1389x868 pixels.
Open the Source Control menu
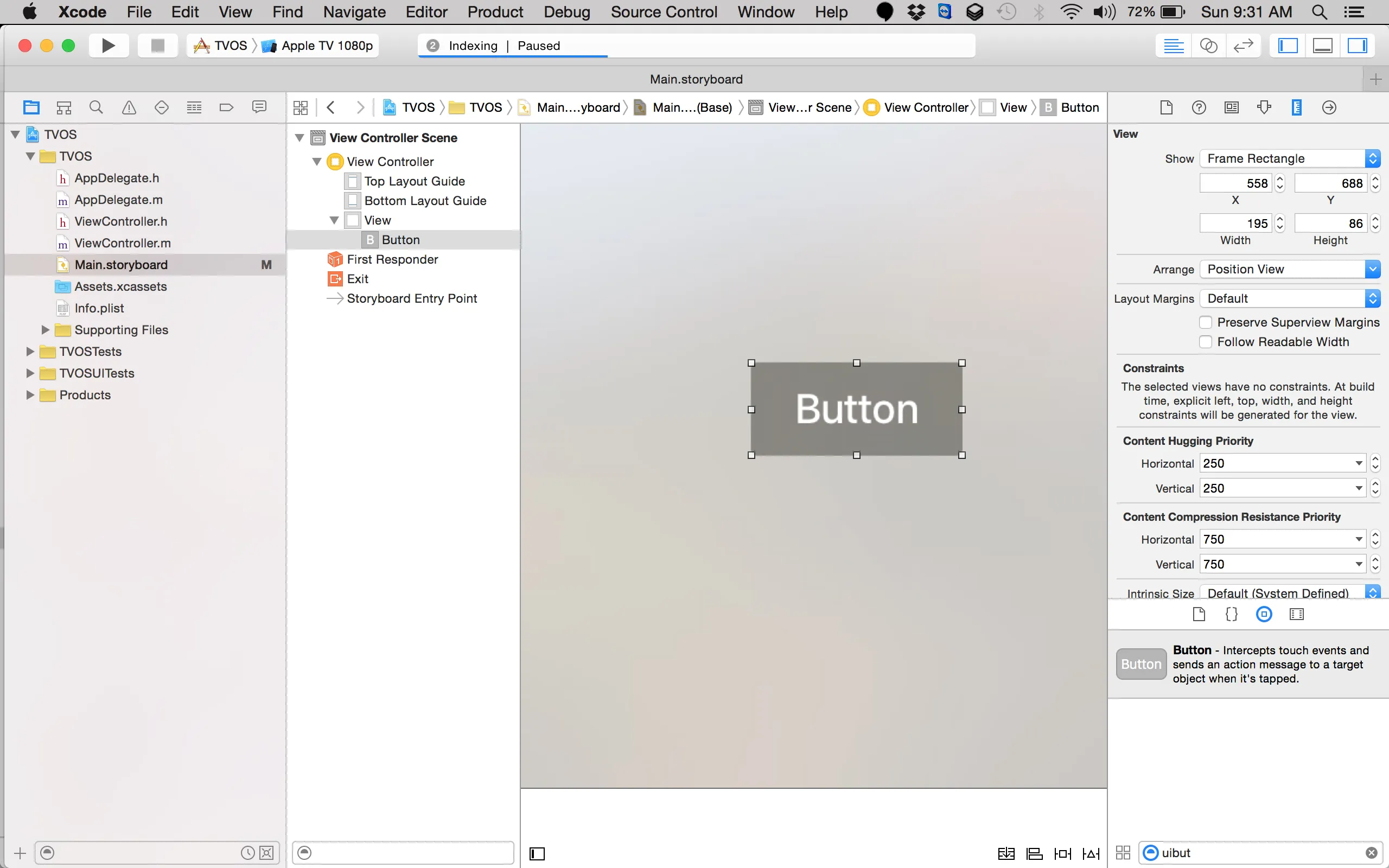(x=664, y=11)
